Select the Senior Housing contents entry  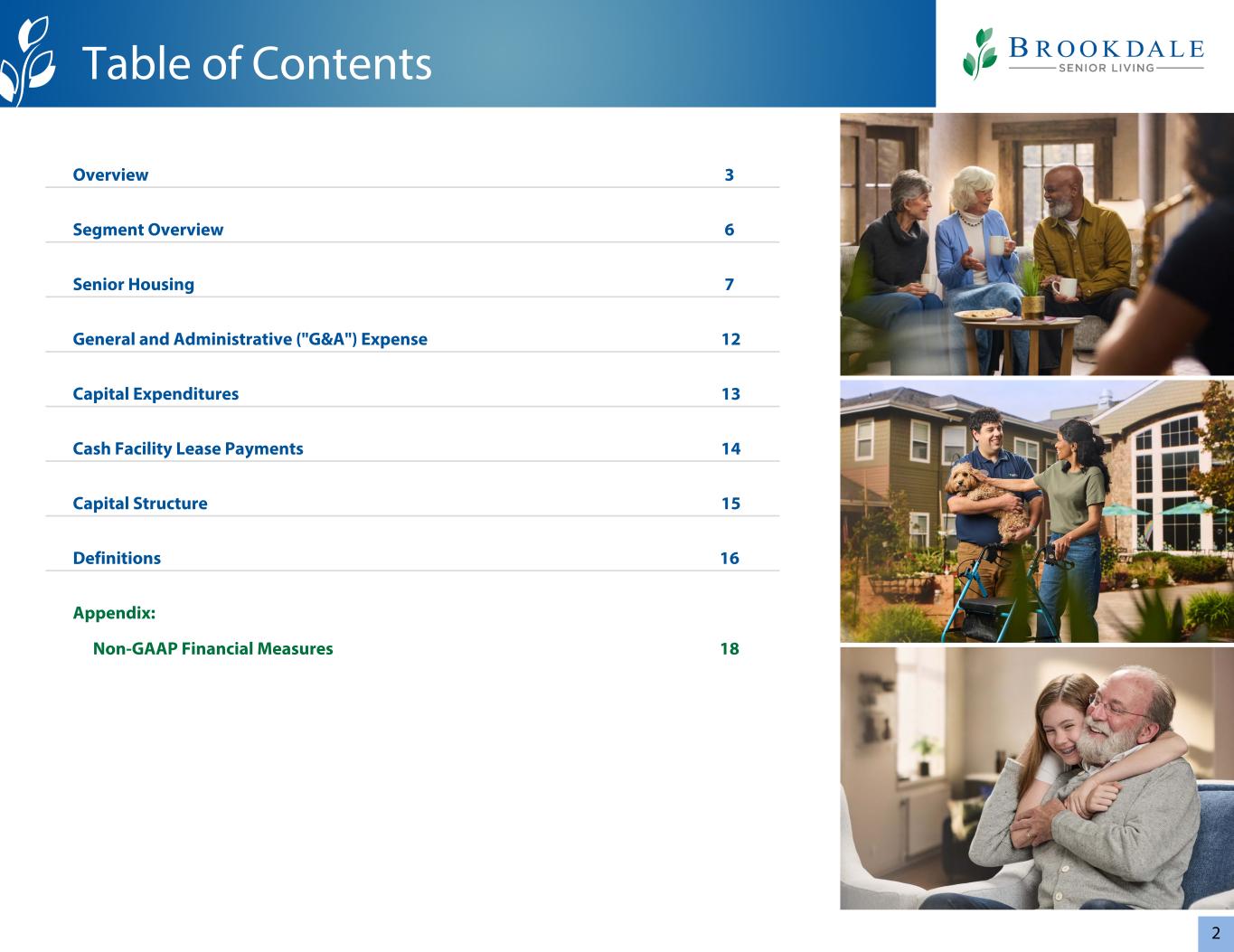[133, 285]
